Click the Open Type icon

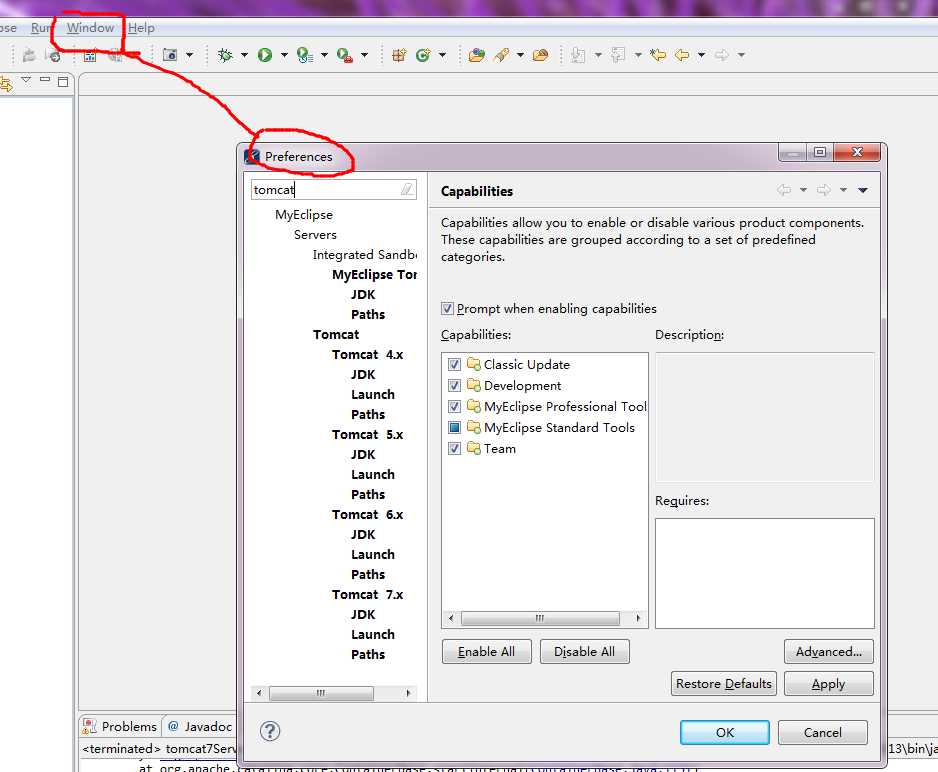(x=477, y=55)
